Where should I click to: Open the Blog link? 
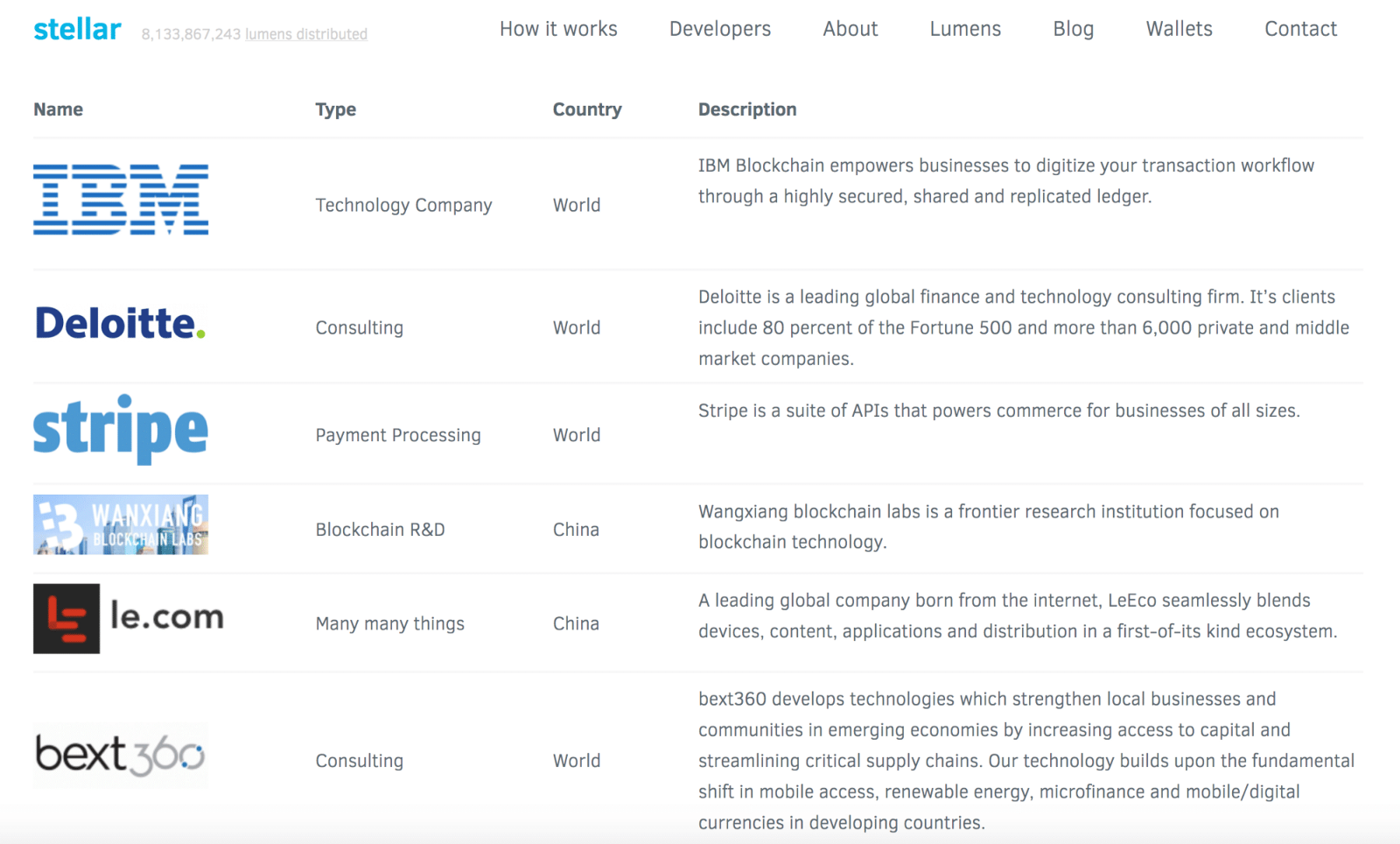[1074, 29]
